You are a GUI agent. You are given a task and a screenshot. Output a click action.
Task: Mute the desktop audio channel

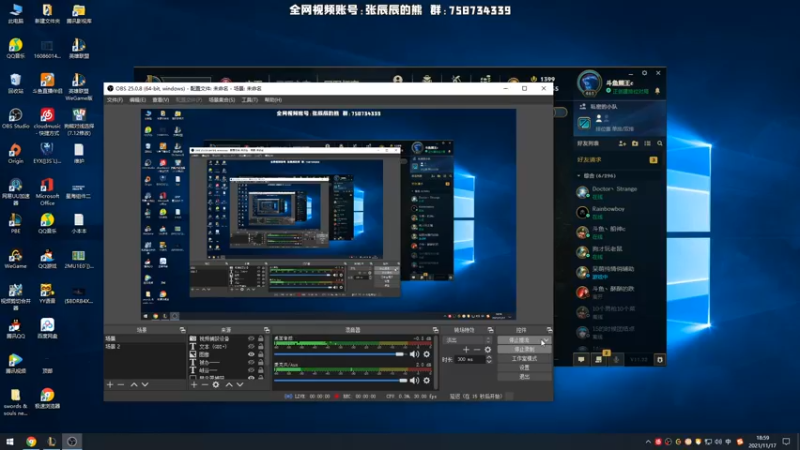(414, 354)
